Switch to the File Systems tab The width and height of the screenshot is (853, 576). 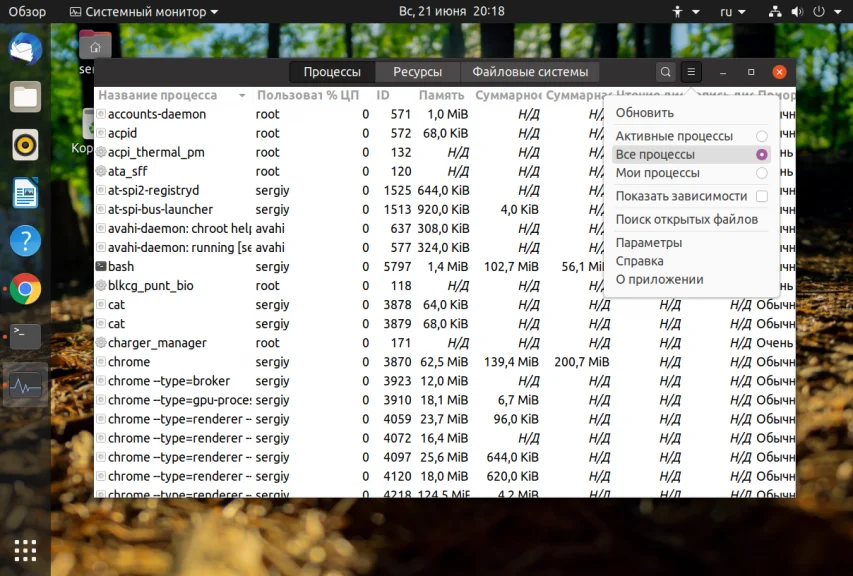(529, 72)
